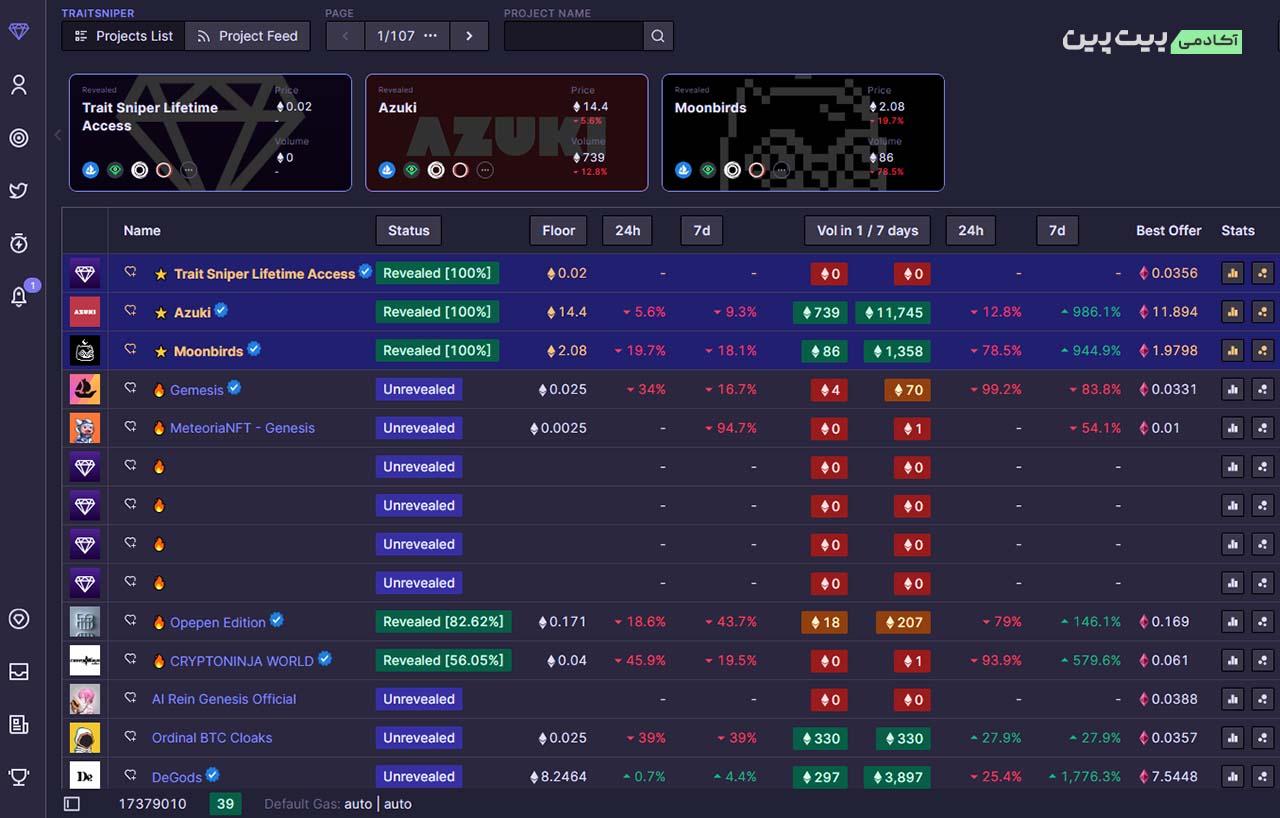Sort by Floor column header
The image size is (1280, 818).
click(x=558, y=231)
